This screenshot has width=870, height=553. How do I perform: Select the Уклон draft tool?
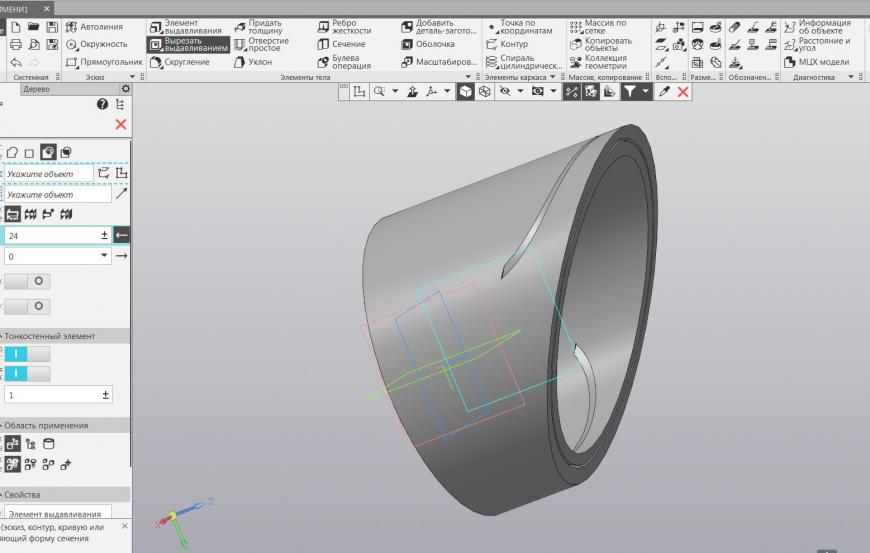click(x=253, y=62)
